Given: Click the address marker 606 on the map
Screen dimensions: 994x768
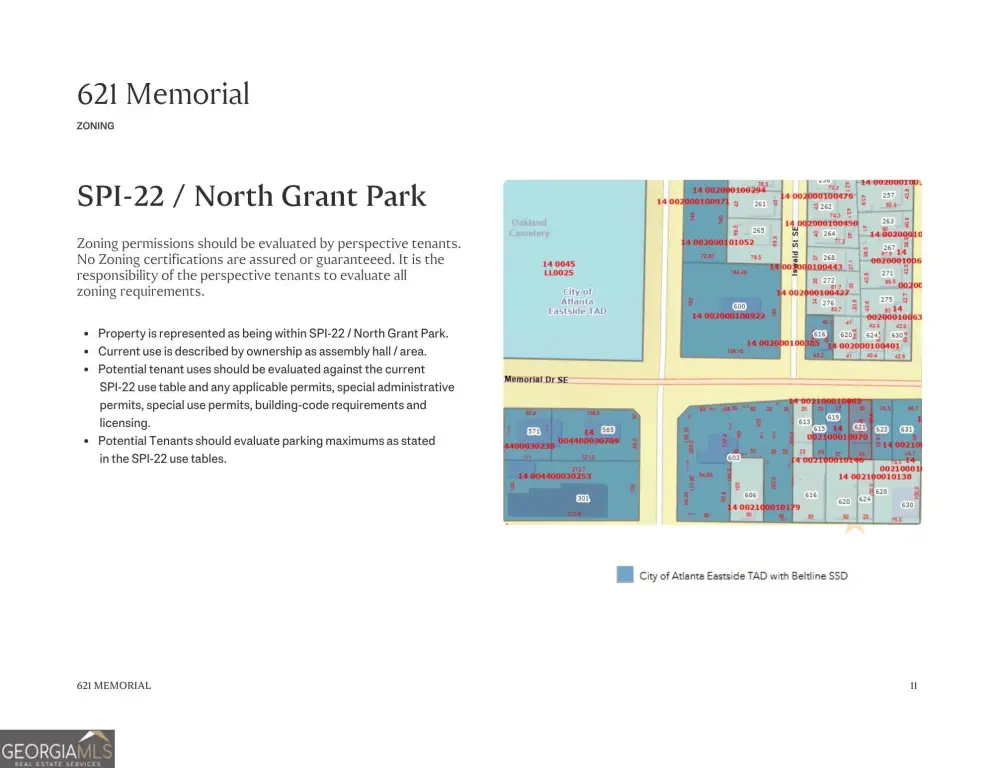Looking at the screenshot, I should coord(750,495).
